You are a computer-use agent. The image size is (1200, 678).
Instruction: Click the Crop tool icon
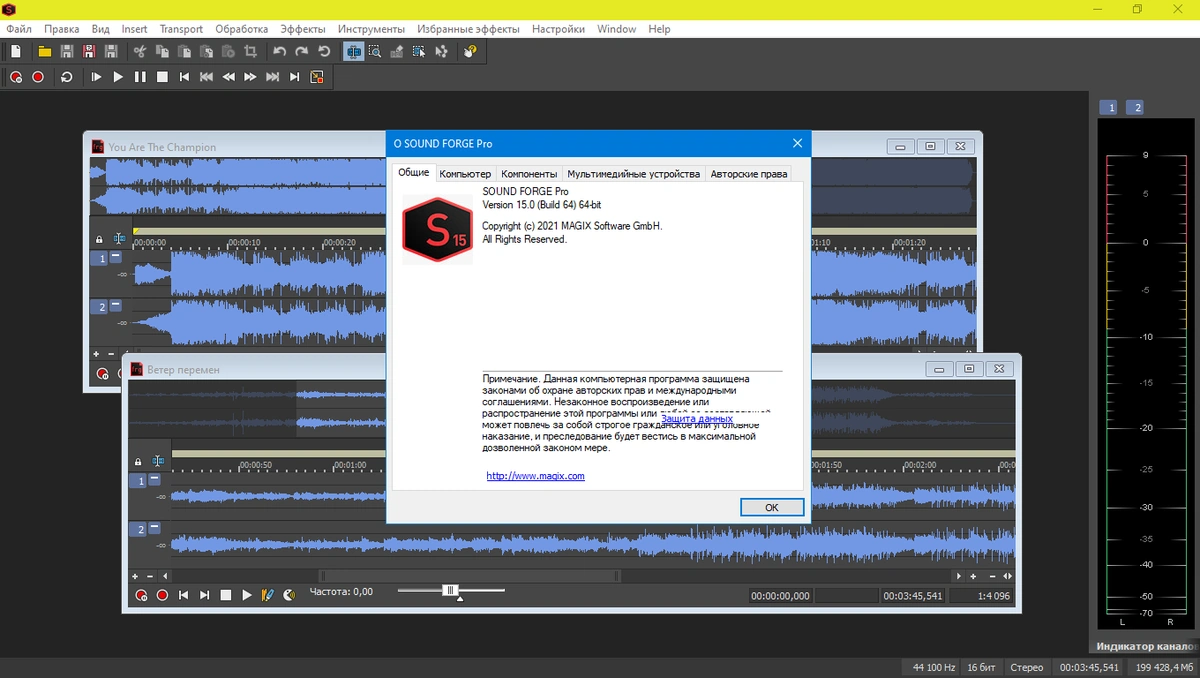coord(251,51)
